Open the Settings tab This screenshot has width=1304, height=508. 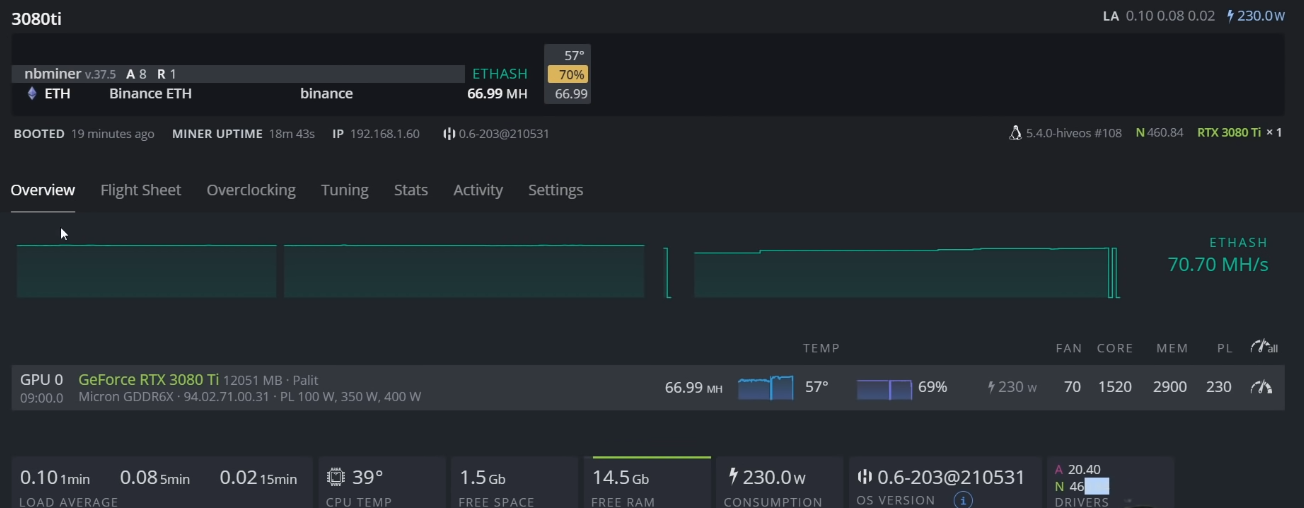tap(555, 190)
